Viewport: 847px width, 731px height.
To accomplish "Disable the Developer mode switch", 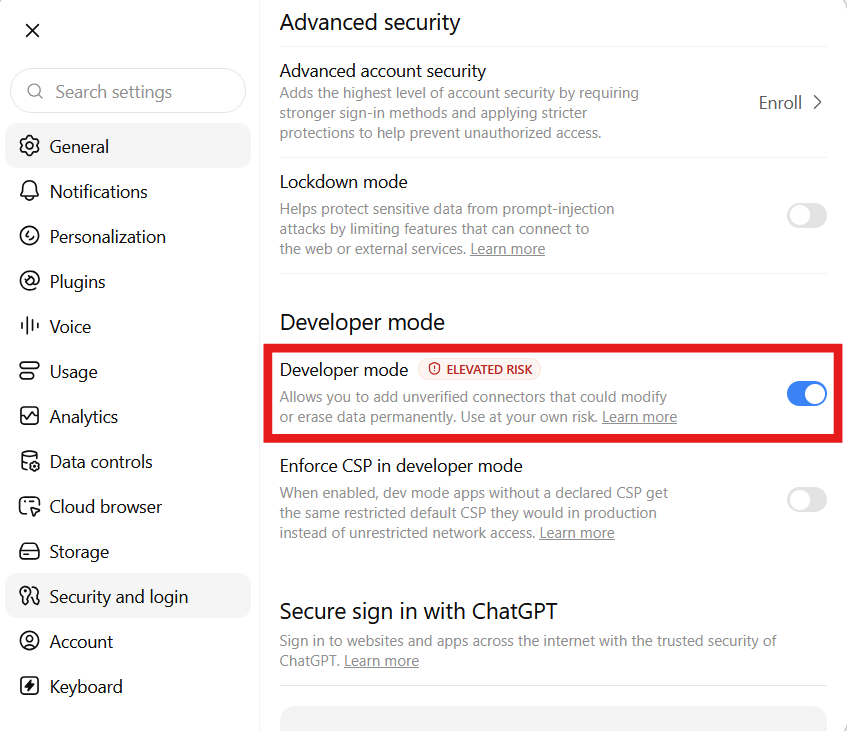I will [806, 393].
